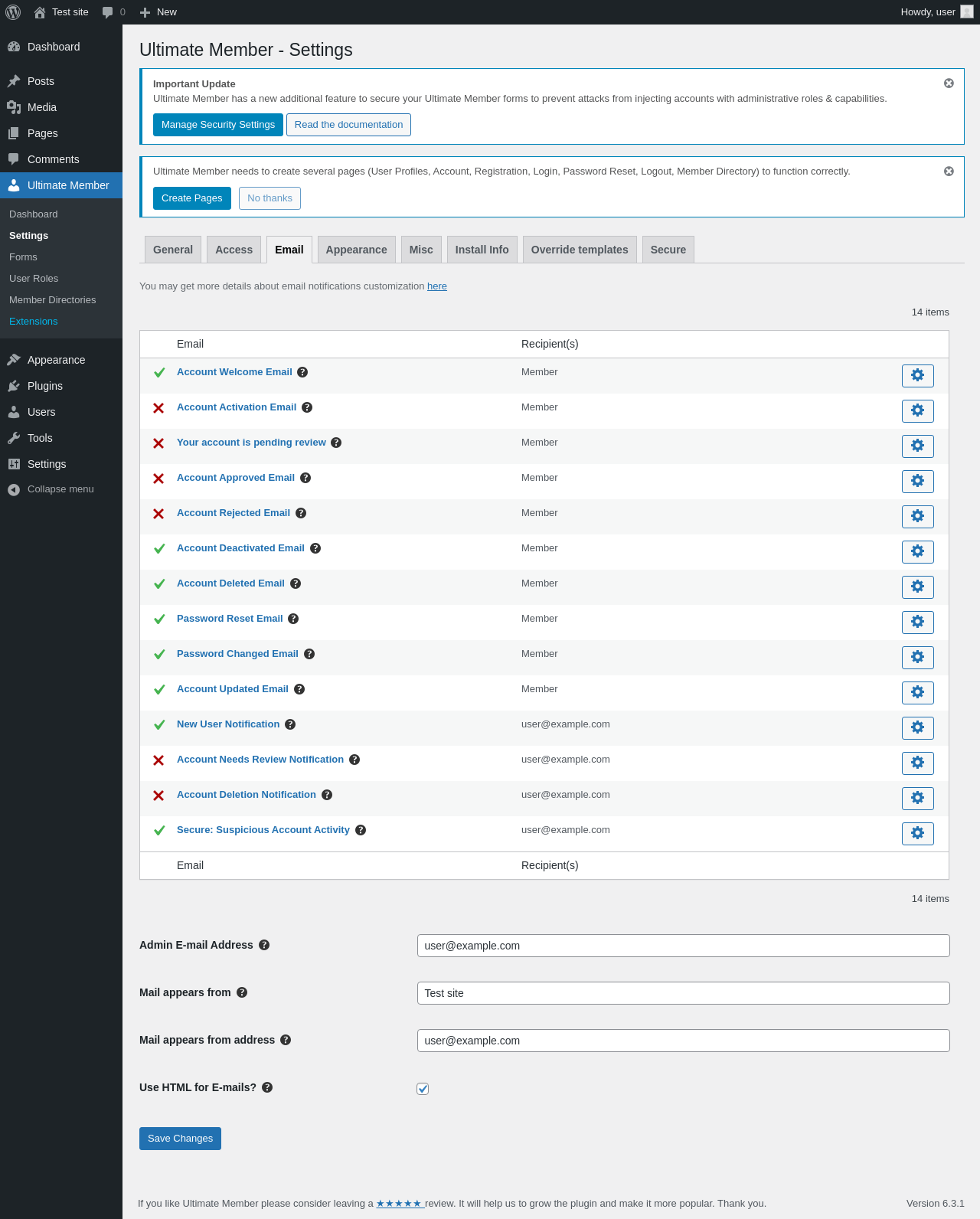The height and width of the screenshot is (1219, 980).
Task: Click the Create Pages button
Action: pyautogui.click(x=191, y=198)
